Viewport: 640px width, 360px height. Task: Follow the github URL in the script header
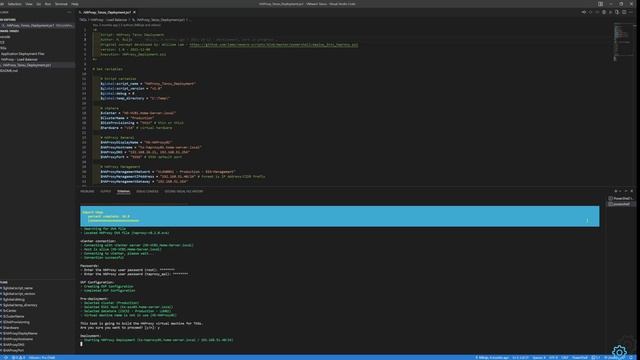273,44
